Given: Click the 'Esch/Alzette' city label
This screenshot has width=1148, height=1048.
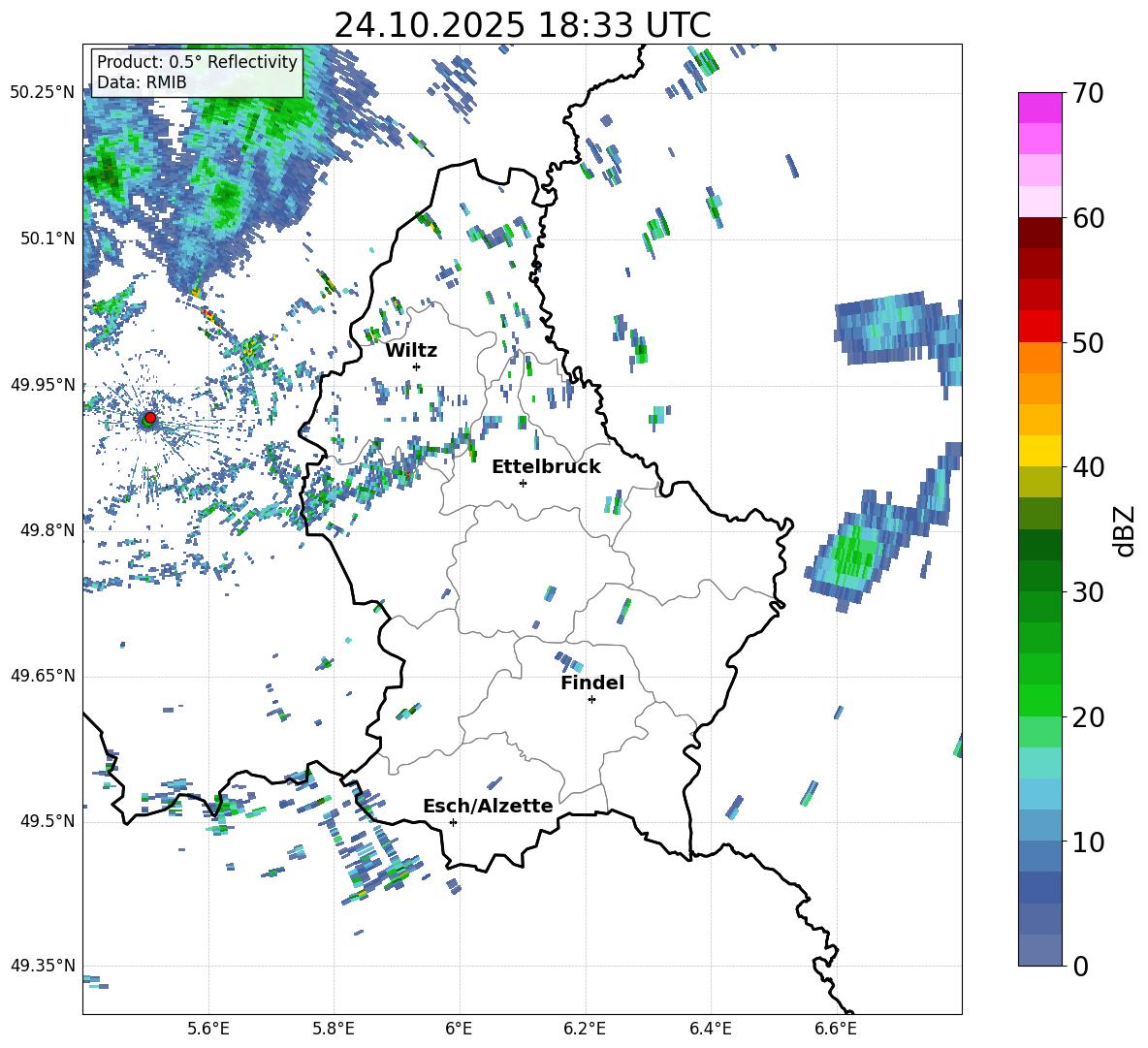Looking at the screenshot, I should 488,806.
